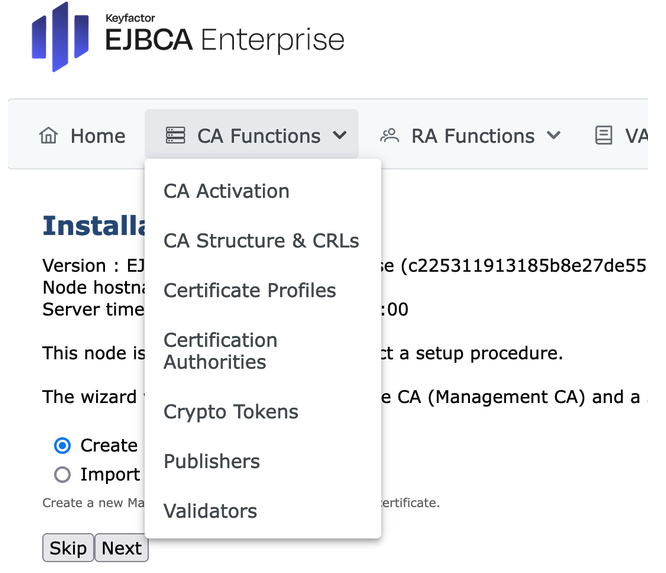Open CA Activation from the menu
Viewport: 666px width, 573px height.
click(x=226, y=191)
